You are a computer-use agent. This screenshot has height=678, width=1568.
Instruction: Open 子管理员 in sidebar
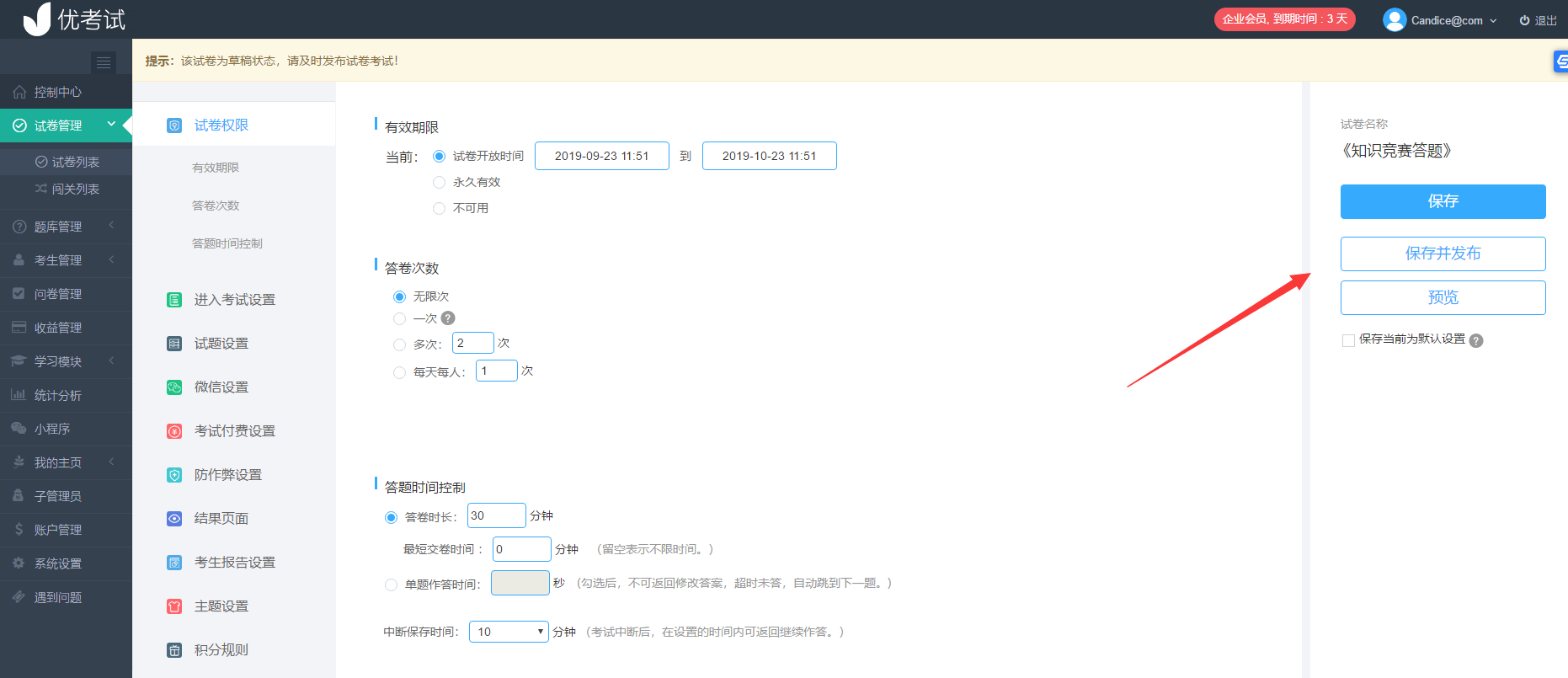[x=66, y=496]
